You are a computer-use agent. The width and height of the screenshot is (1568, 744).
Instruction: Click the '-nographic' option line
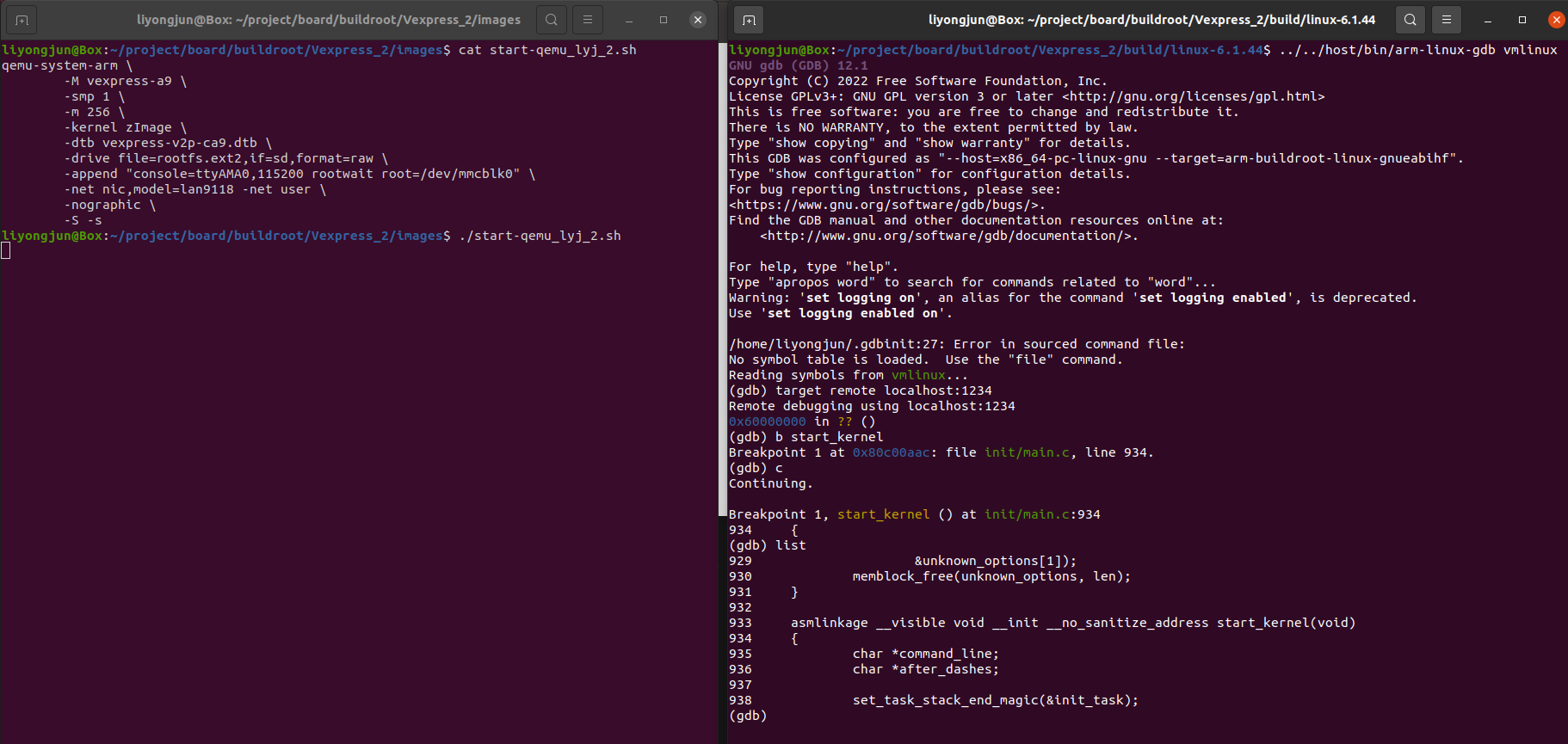tap(110, 205)
